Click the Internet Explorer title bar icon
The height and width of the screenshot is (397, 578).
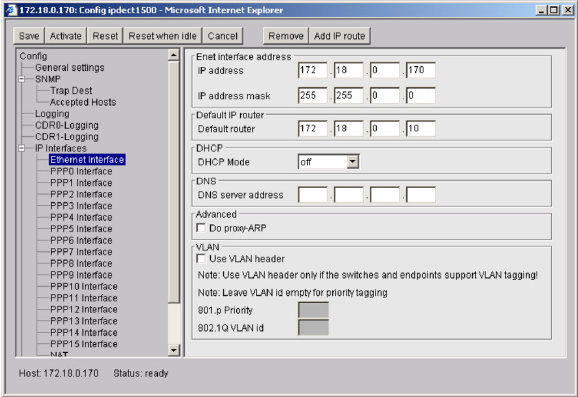pos(12,10)
